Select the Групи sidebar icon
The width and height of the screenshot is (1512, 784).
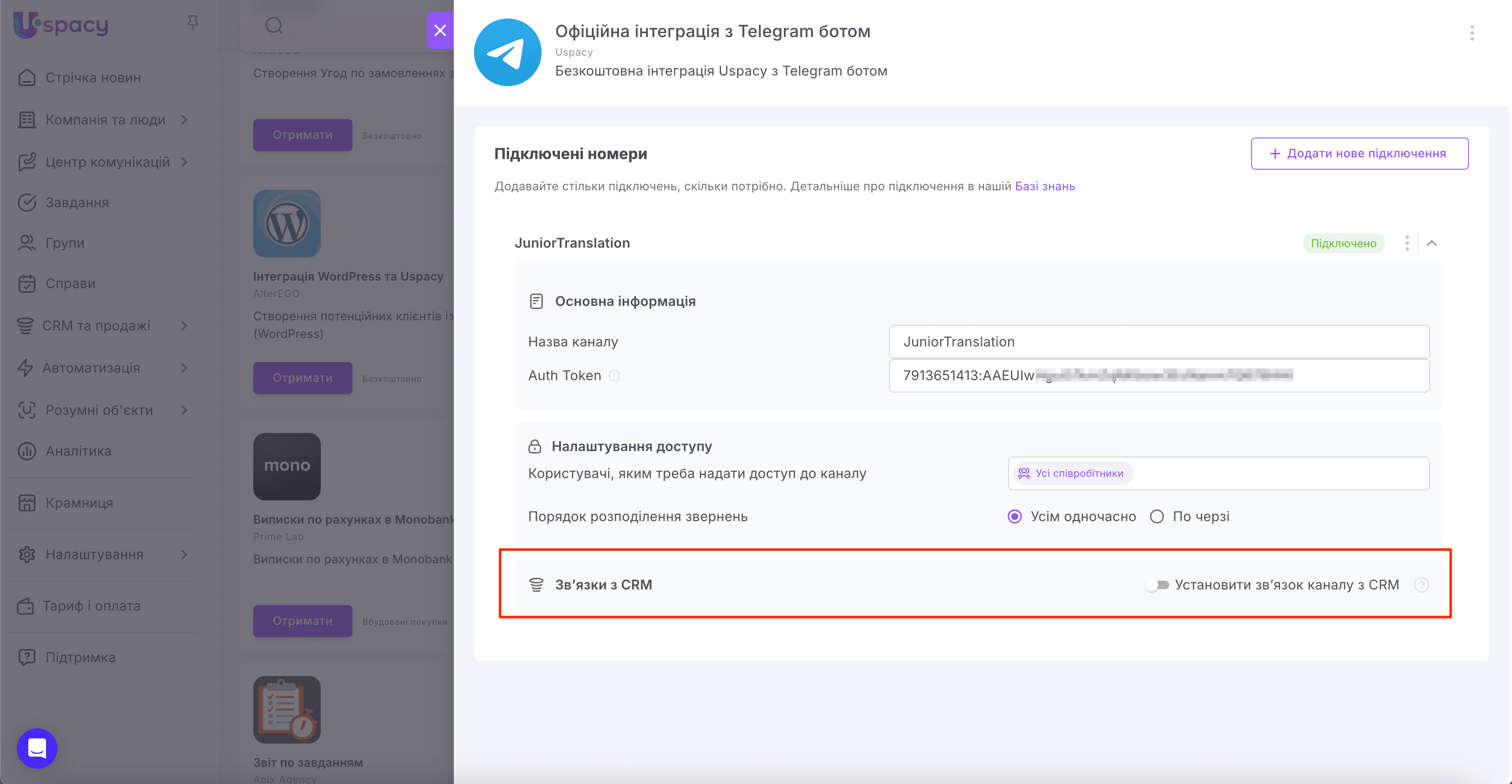pyautogui.click(x=27, y=242)
